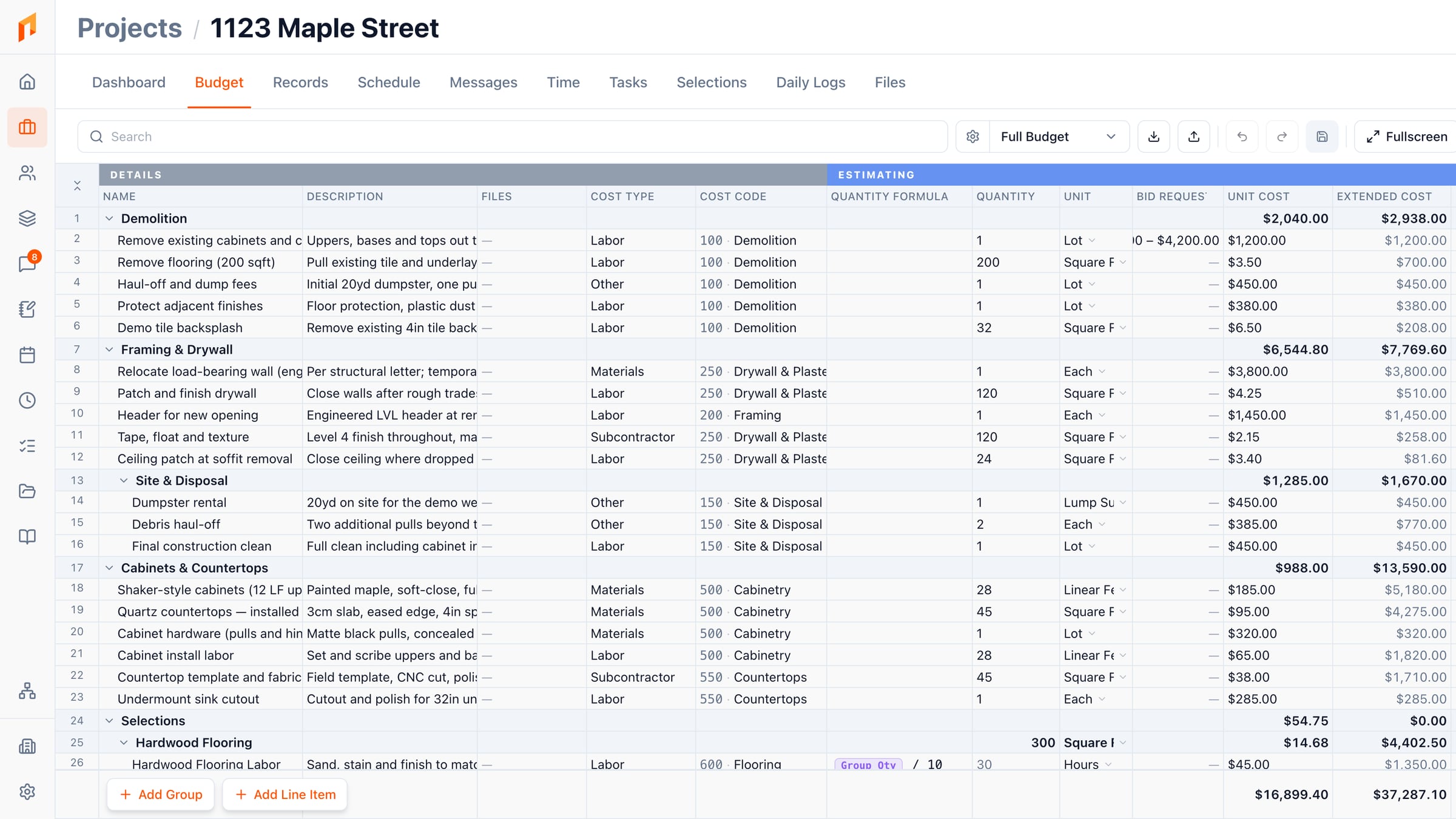Click the budget Search field
This screenshot has width=1456, height=819.
point(513,136)
